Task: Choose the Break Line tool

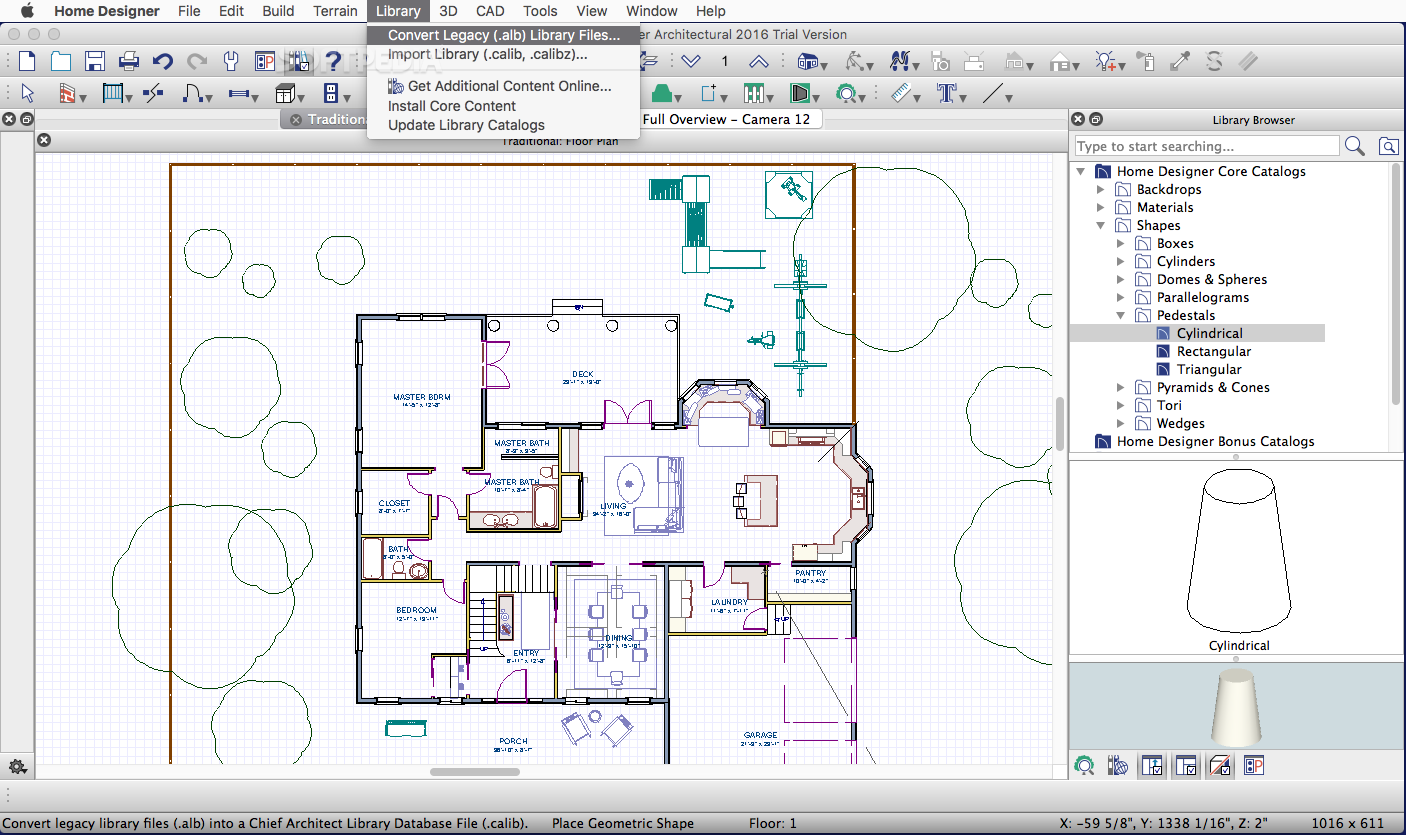Action: tap(153, 94)
